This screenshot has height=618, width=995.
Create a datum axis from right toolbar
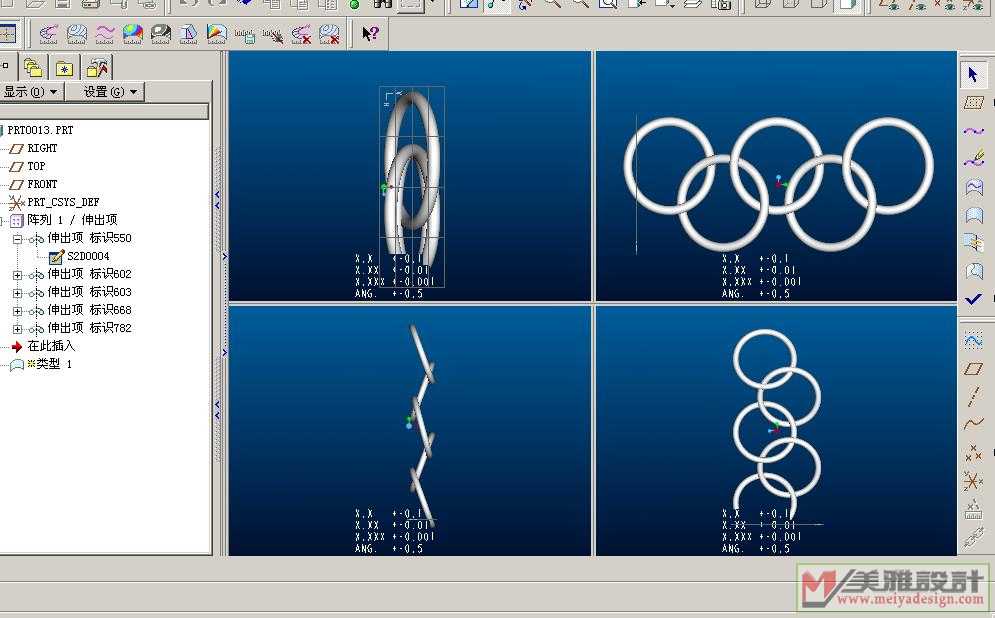point(973,395)
